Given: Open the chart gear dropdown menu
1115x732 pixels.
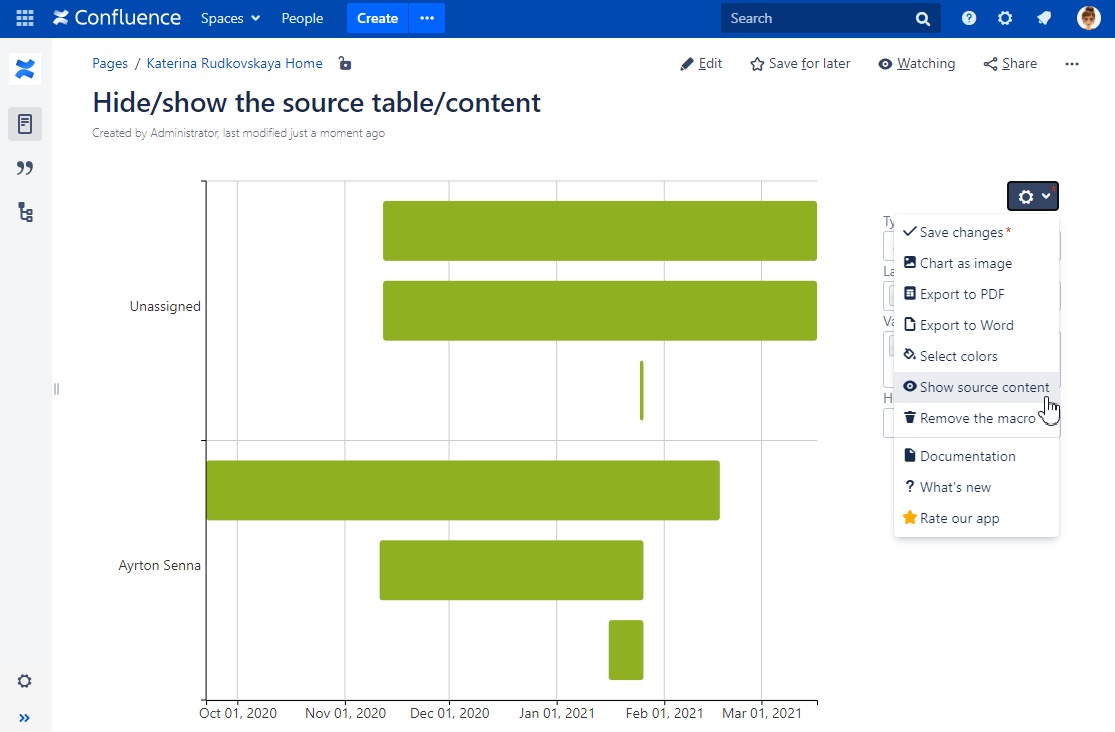Looking at the screenshot, I should 1032,196.
